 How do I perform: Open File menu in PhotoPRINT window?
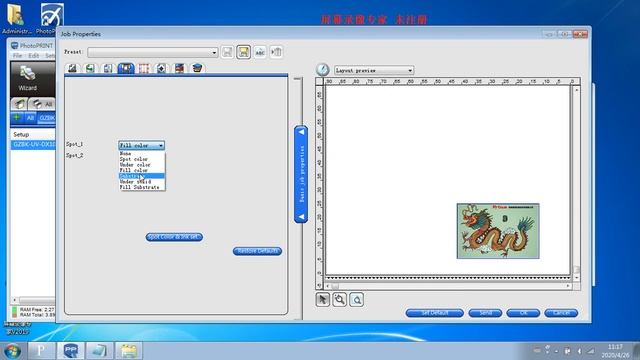click(x=18, y=56)
